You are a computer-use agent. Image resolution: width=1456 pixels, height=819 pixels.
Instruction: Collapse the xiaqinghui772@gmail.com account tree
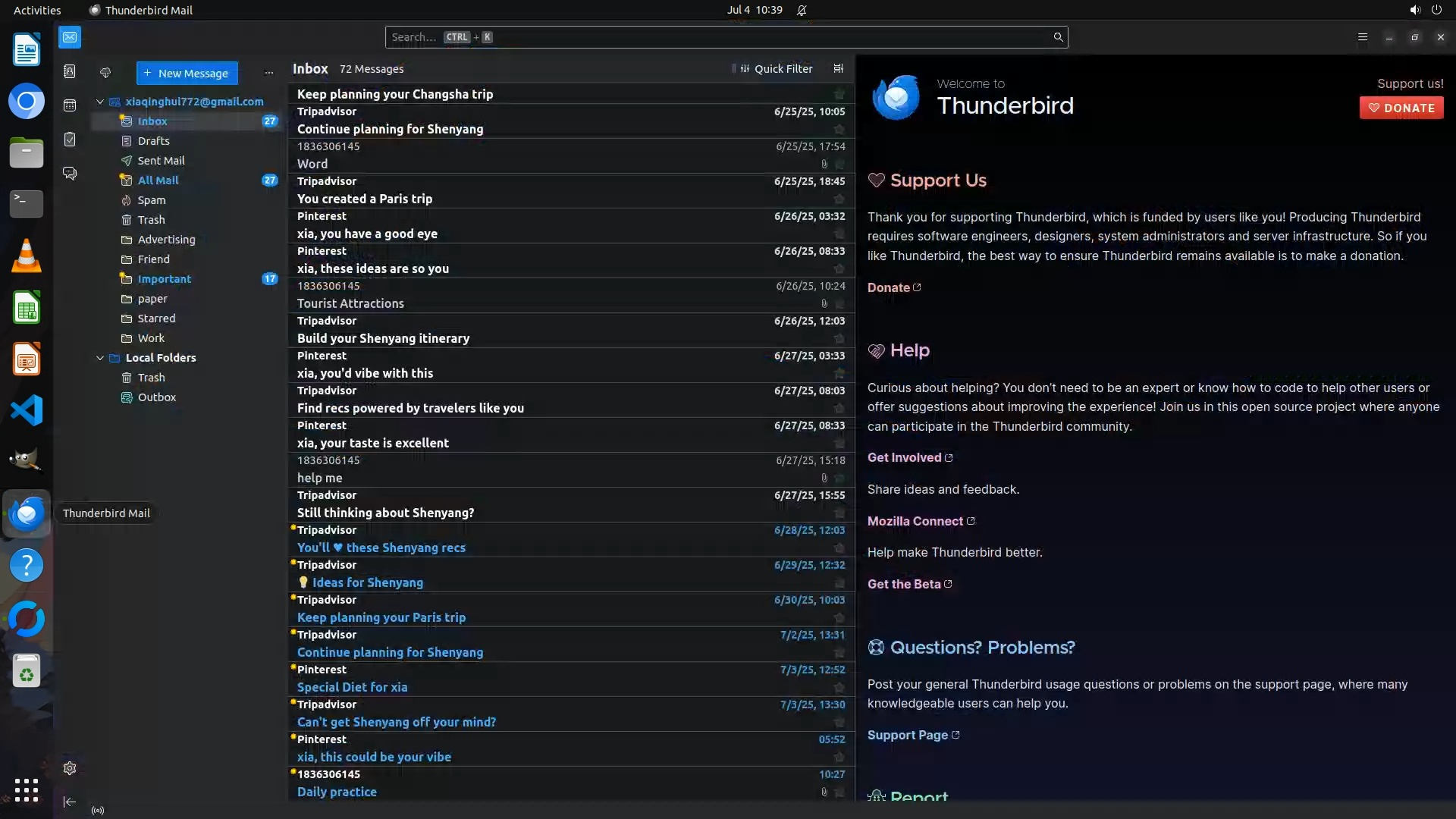[x=100, y=102]
